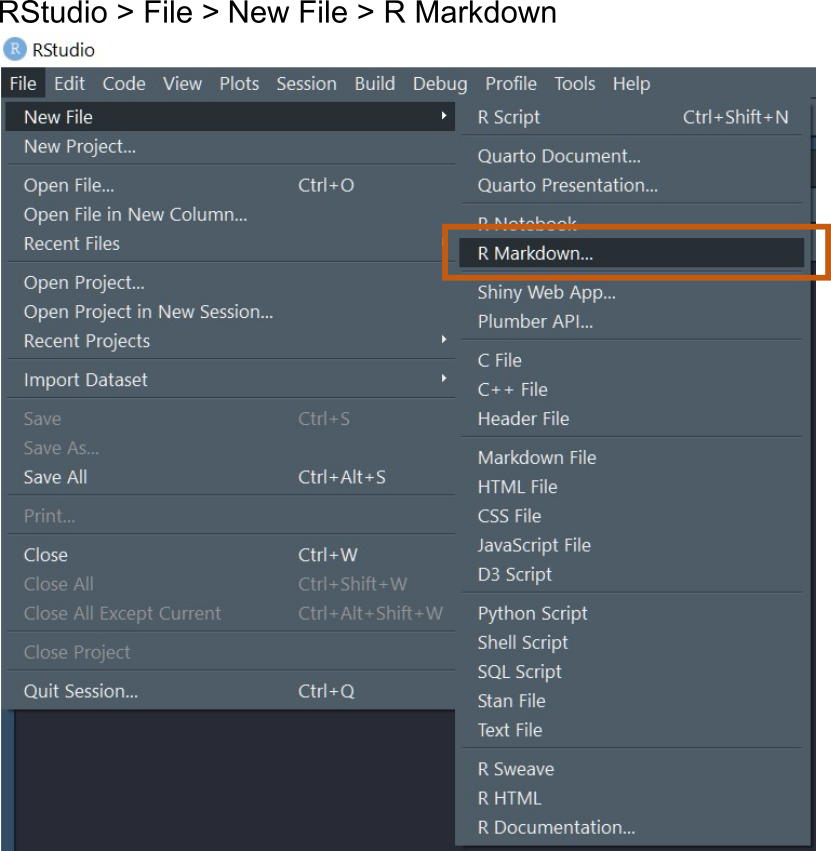Select Open Project in New Session...
Image resolution: width=831 pixels, height=851 pixels.
coord(230,312)
